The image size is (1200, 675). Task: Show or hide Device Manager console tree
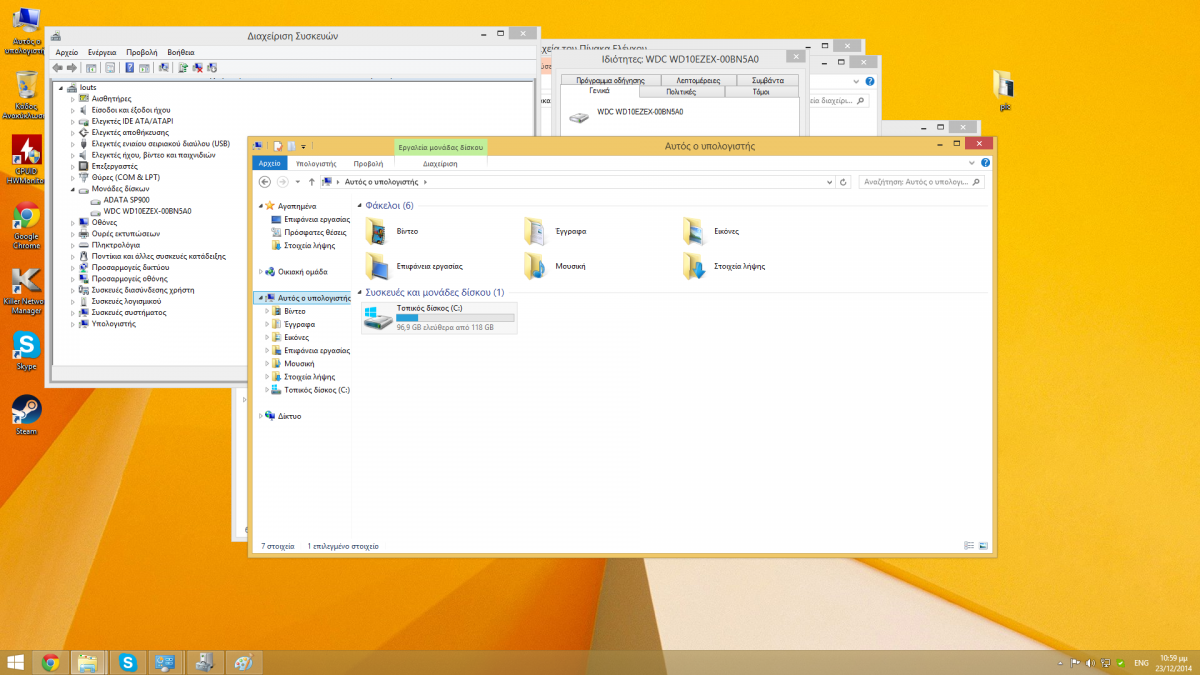point(91,68)
